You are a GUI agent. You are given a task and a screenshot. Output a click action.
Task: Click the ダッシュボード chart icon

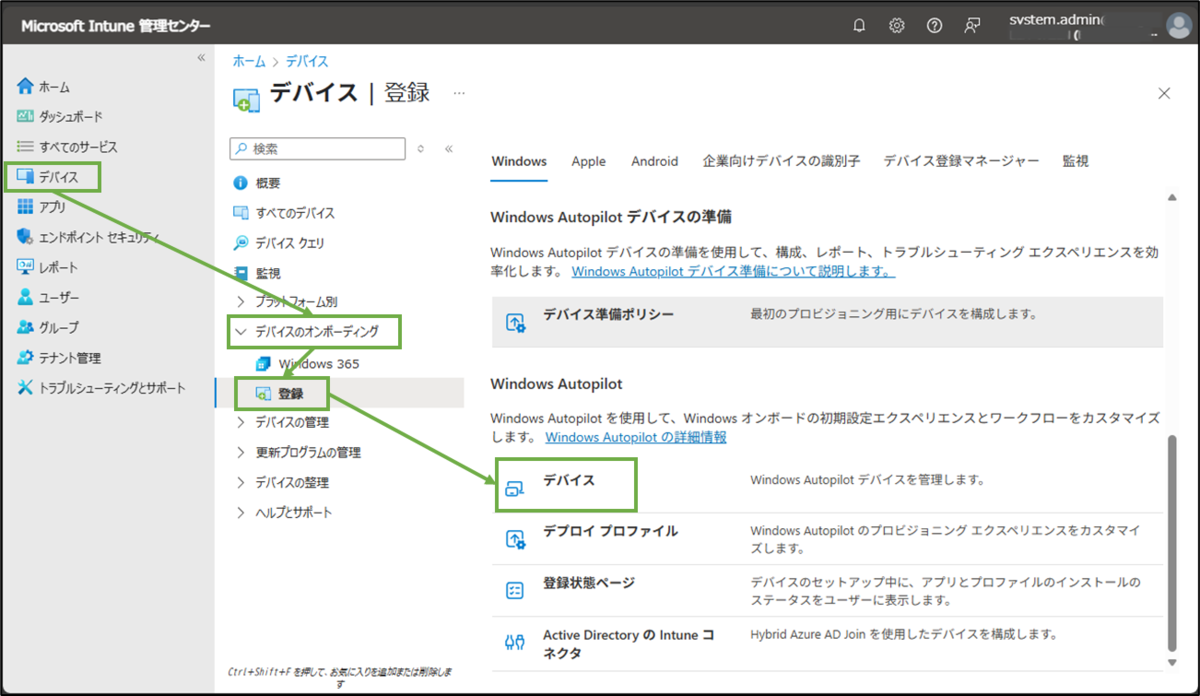coord(26,116)
